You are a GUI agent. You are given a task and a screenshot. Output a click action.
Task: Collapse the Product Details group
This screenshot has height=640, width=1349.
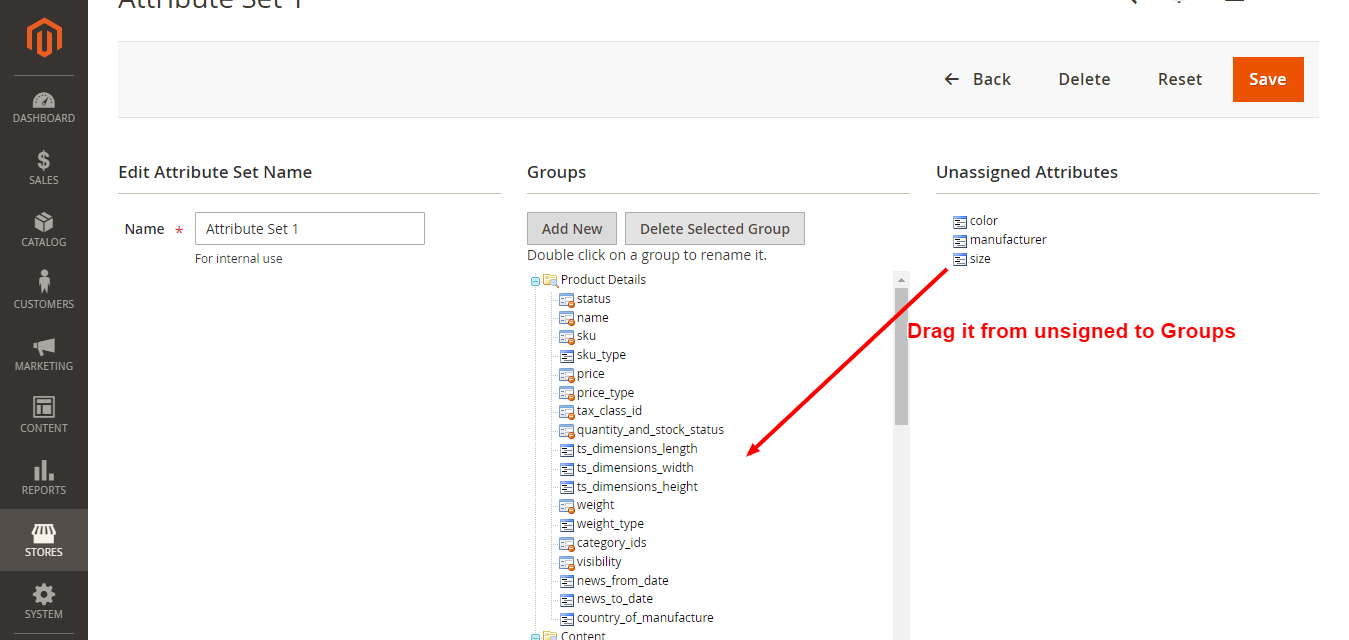click(535, 281)
